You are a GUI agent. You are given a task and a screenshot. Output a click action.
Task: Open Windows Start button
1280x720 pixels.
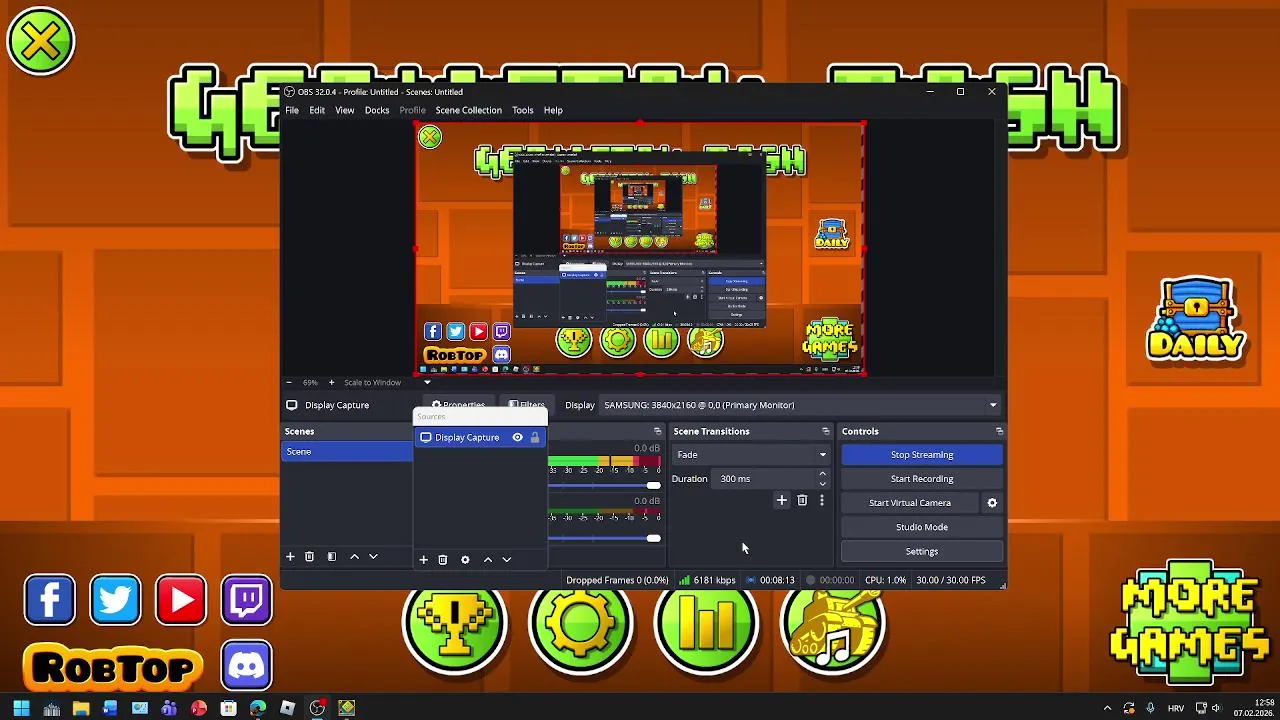pyautogui.click(x=21, y=708)
